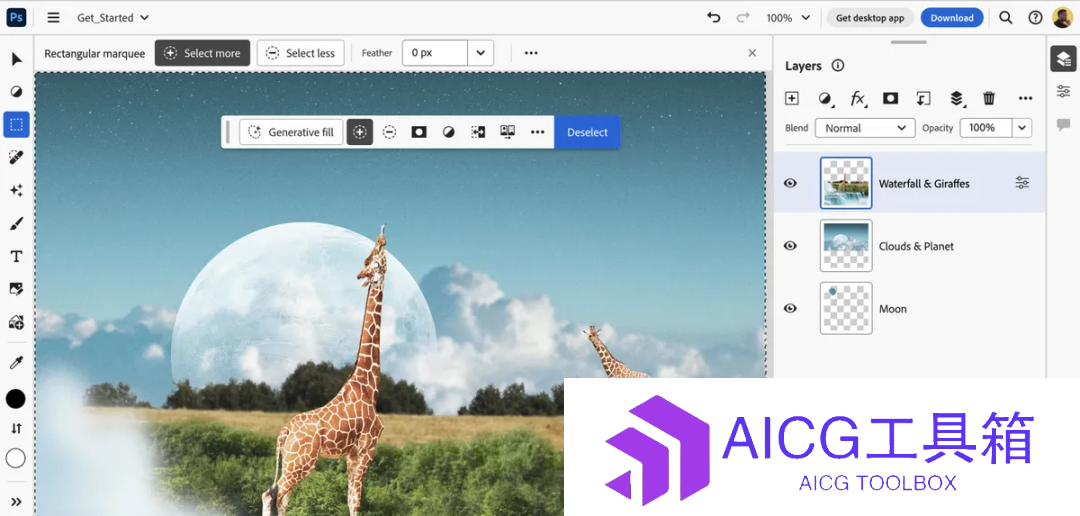Open the Feather value dropdown arrow
The width and height of the screenshot is (1080, 516).
[481, 53]
